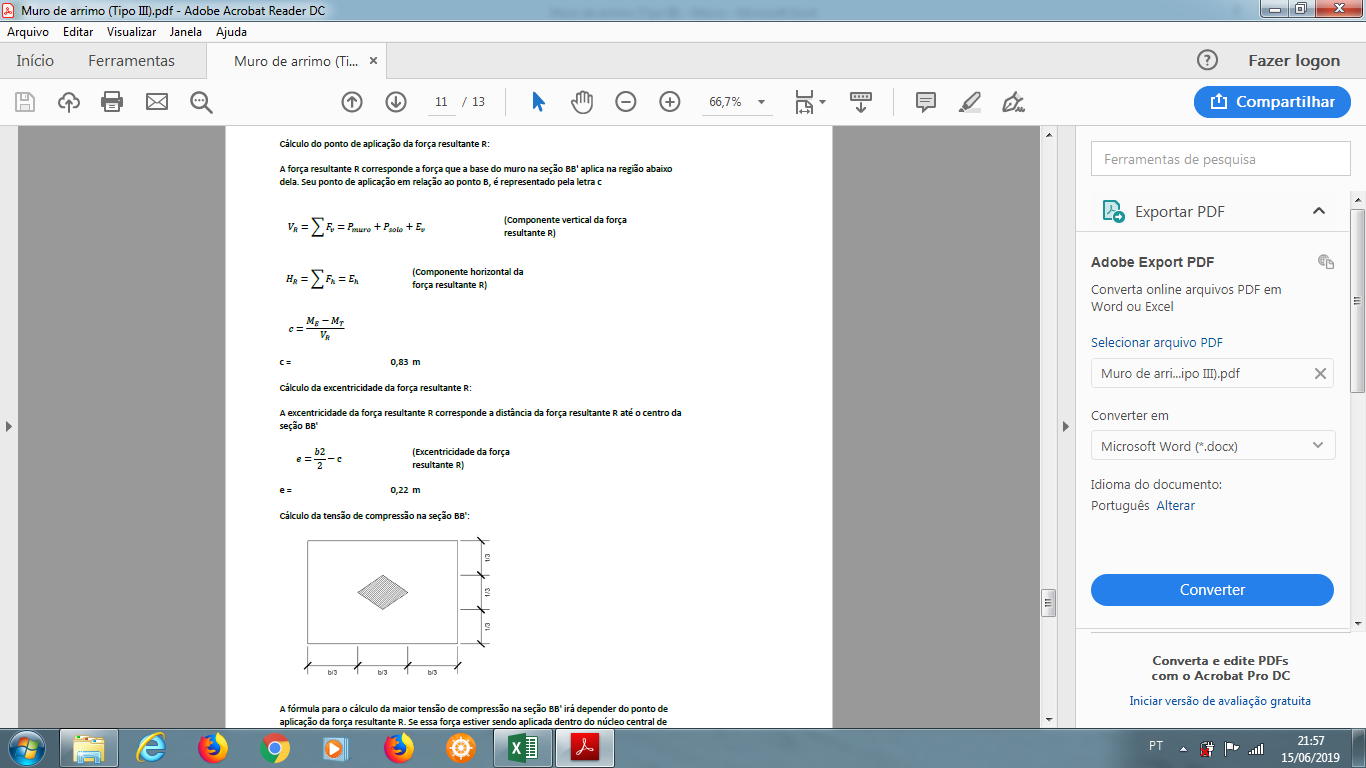Open the Arquivo menu
This screenshot has width=1366, height=768.
[28, 32]
